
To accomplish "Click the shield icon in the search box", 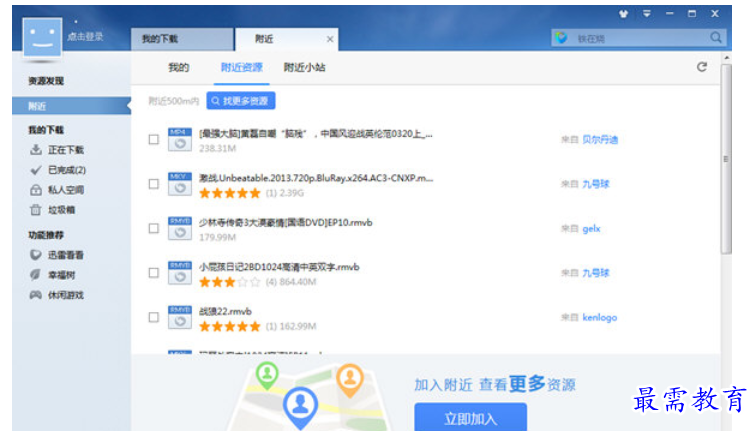I will coord(561,38).
